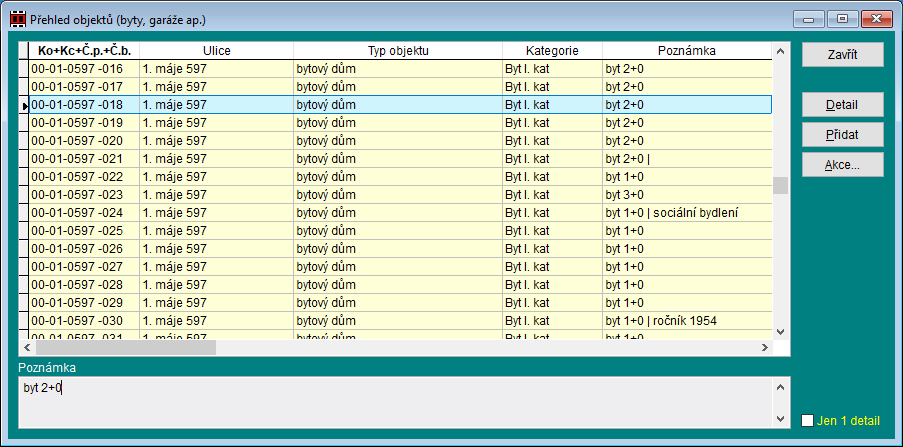Click the application icon in title bar

click(17, 17)
